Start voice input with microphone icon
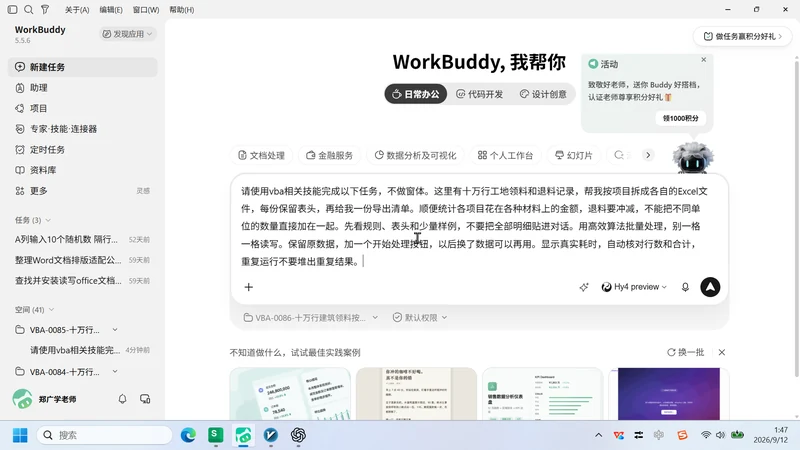Viewport: 800px width, 450px height. [x=685, y=287]
